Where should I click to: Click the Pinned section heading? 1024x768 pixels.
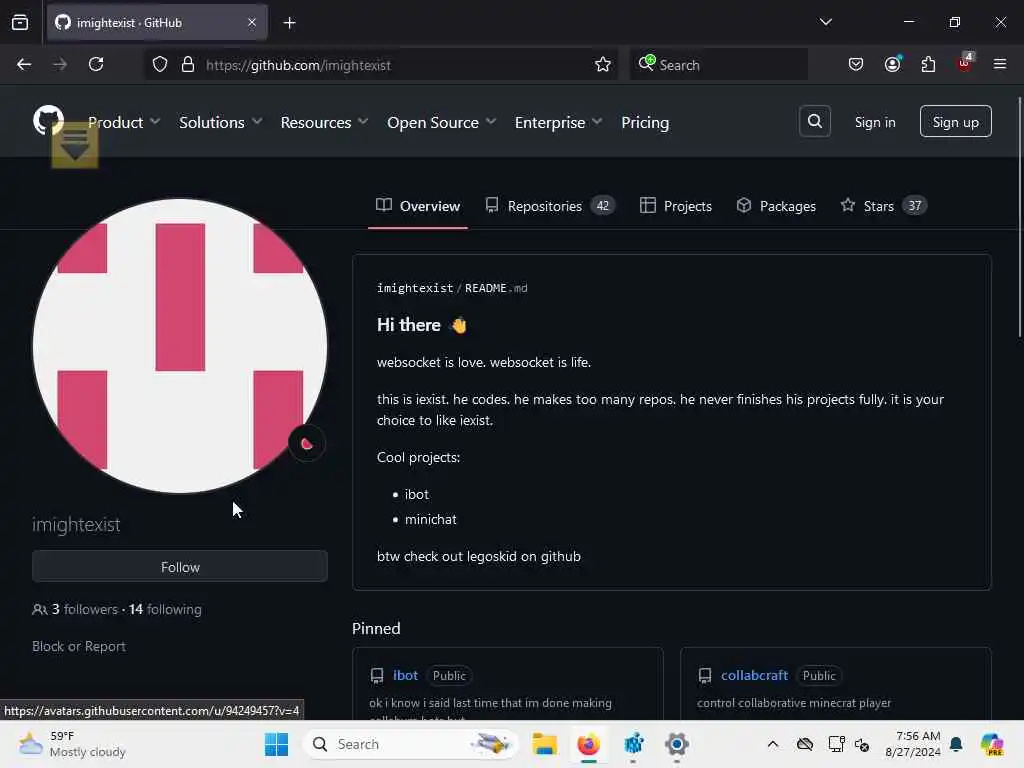376,628
